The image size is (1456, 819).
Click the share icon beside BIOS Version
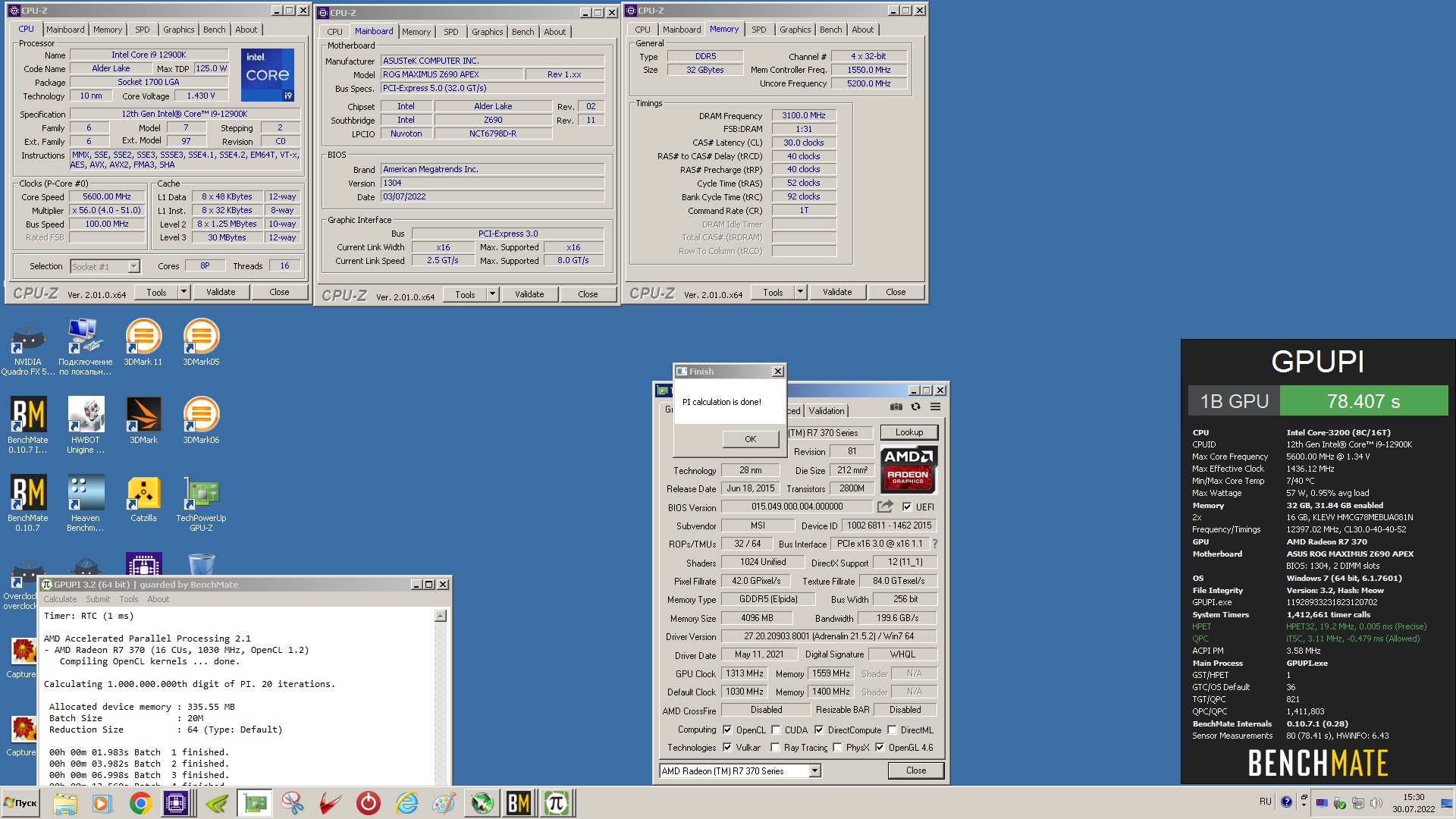(x=885, y=507)
